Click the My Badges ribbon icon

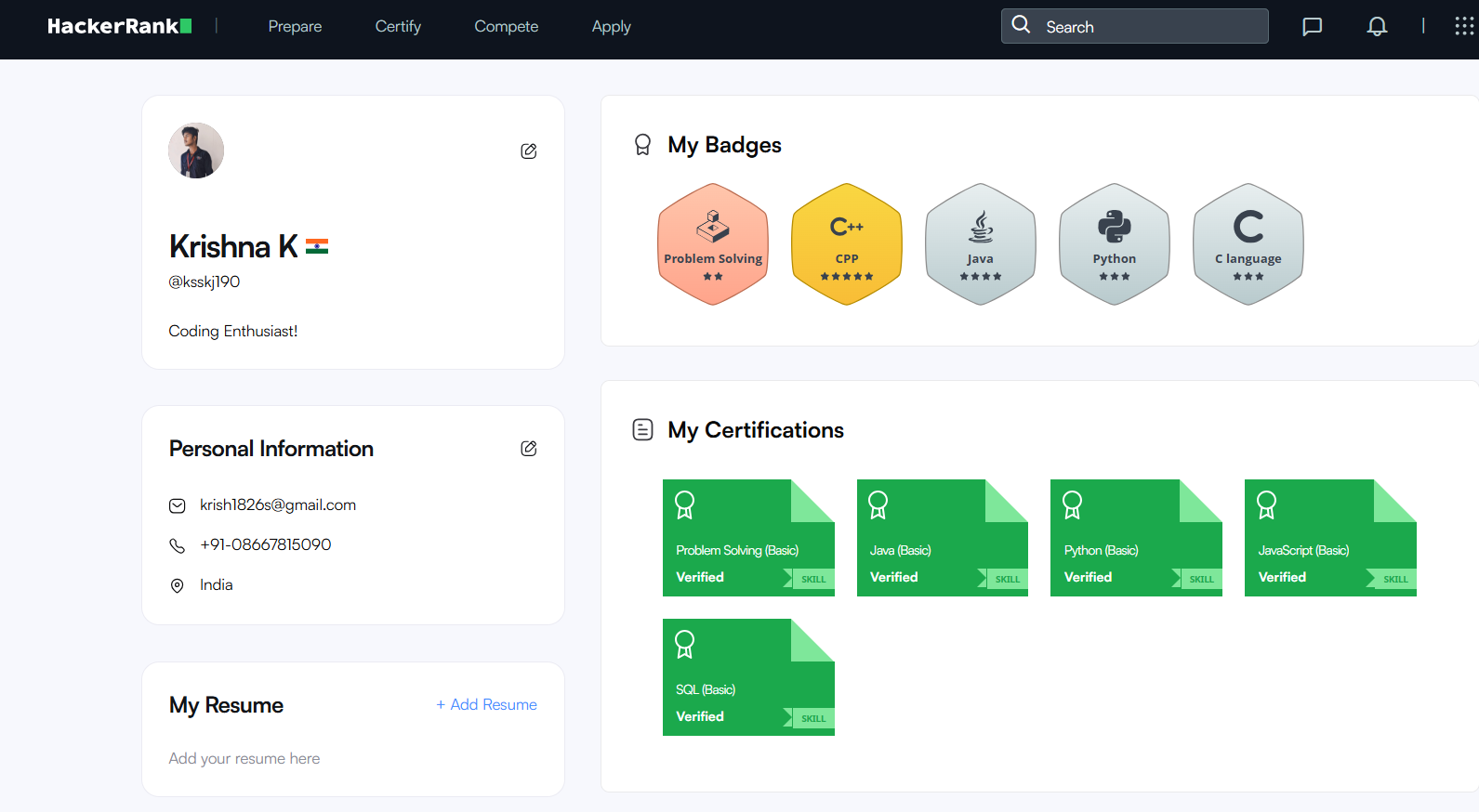coord(642,145)
